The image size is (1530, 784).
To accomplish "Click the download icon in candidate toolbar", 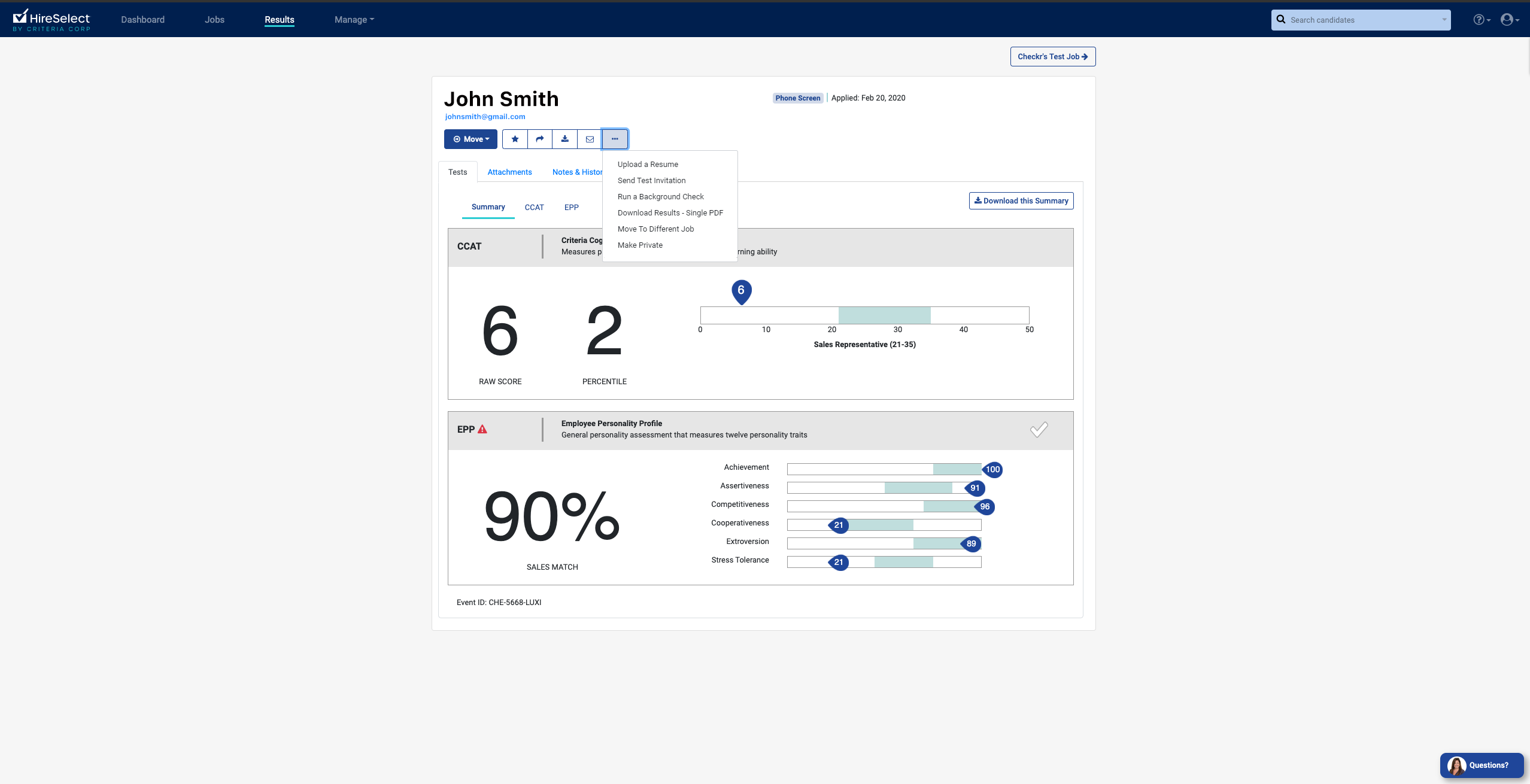I will coord(564,139).
